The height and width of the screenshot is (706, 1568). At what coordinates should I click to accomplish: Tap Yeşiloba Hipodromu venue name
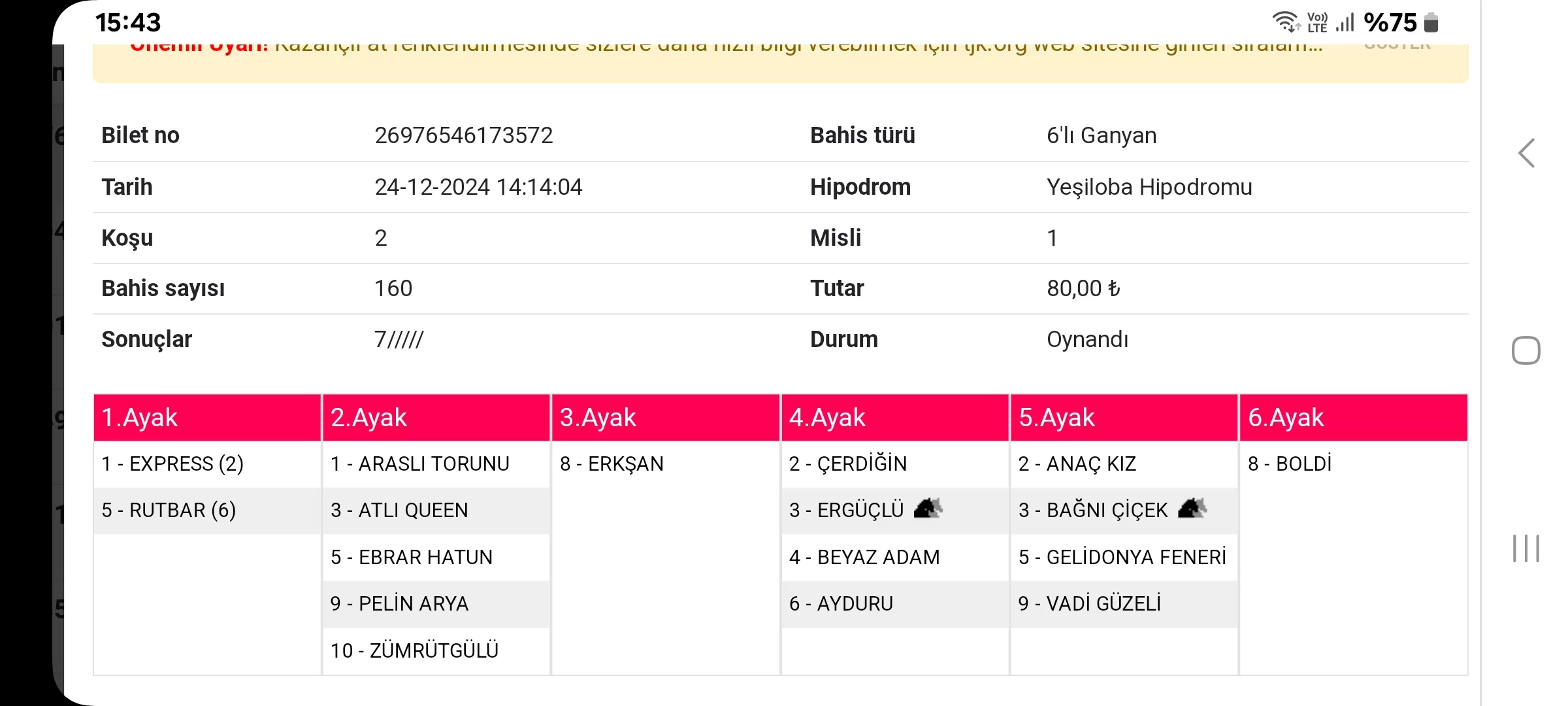point(1149,188)
